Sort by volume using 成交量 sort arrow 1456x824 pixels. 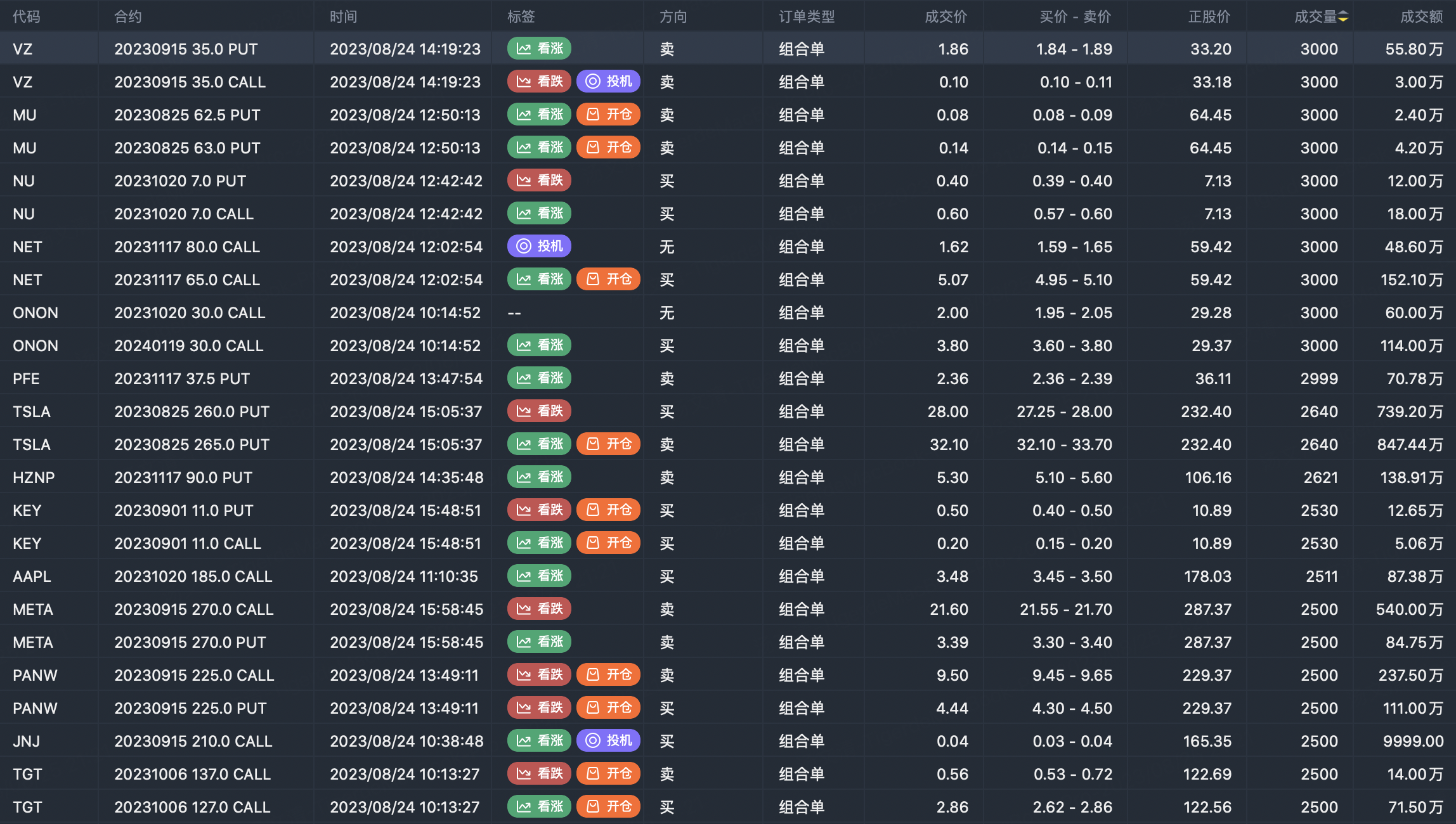tap(1343, 17)
